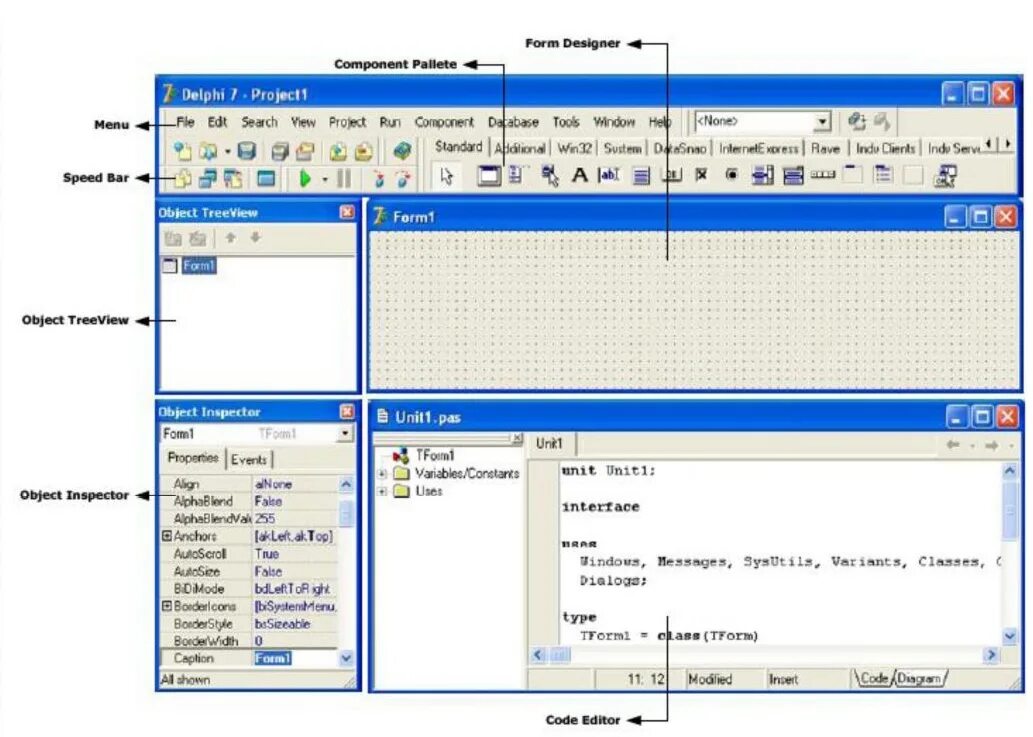The height and width of the screenshot is (737, 1033).
Task: Click the Open Project folder icon
Action: point(304,152)
